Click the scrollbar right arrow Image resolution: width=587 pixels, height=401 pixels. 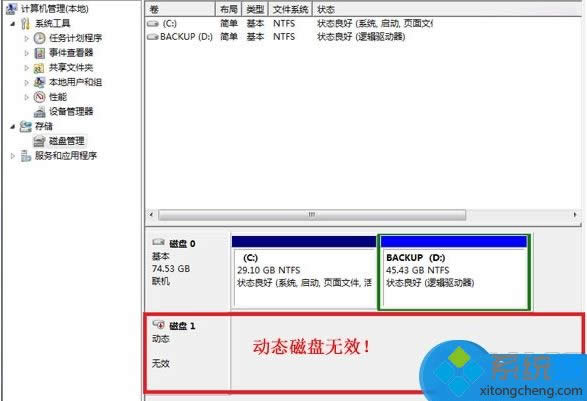[x=575, y=215]
